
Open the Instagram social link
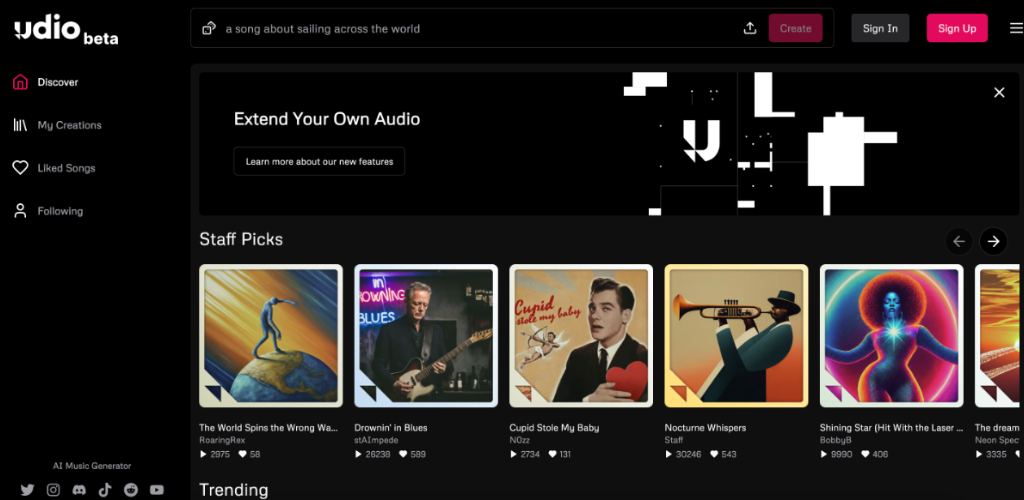click(x=53, y=489)
